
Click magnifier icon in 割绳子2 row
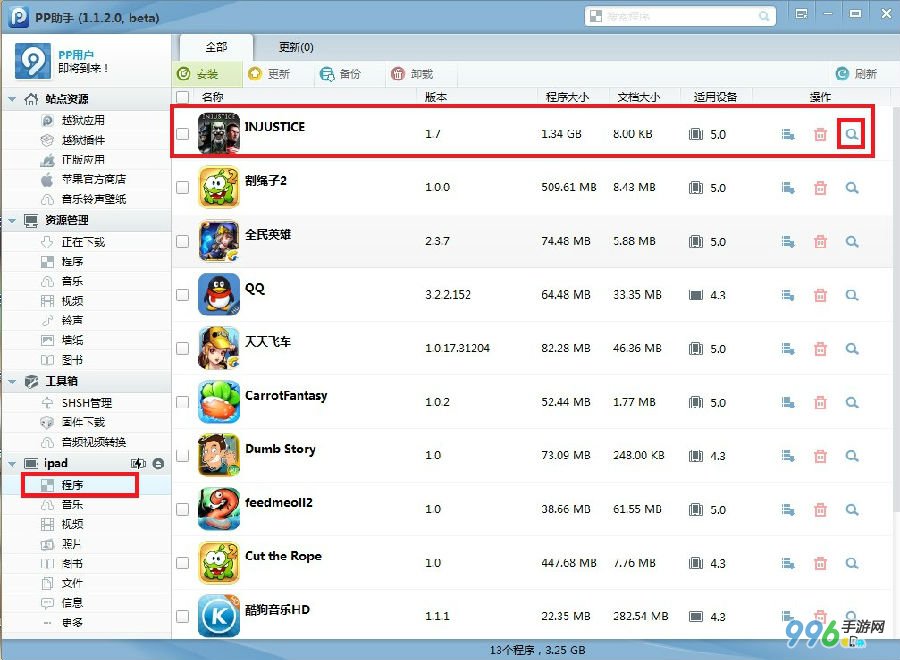click(x=852, y=188)
